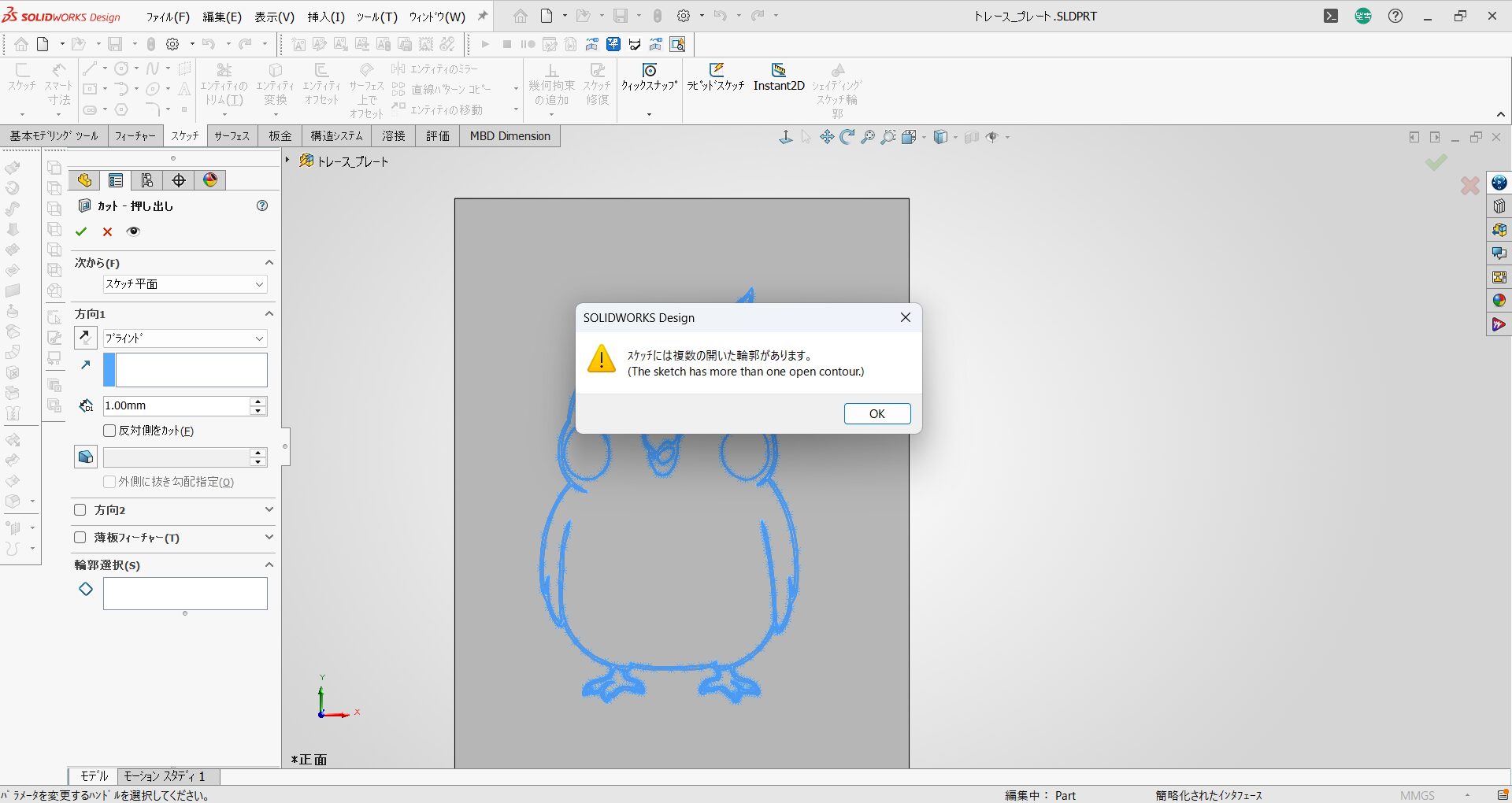Open the ブラインド end condition dropdown

(x=185, y=339)
